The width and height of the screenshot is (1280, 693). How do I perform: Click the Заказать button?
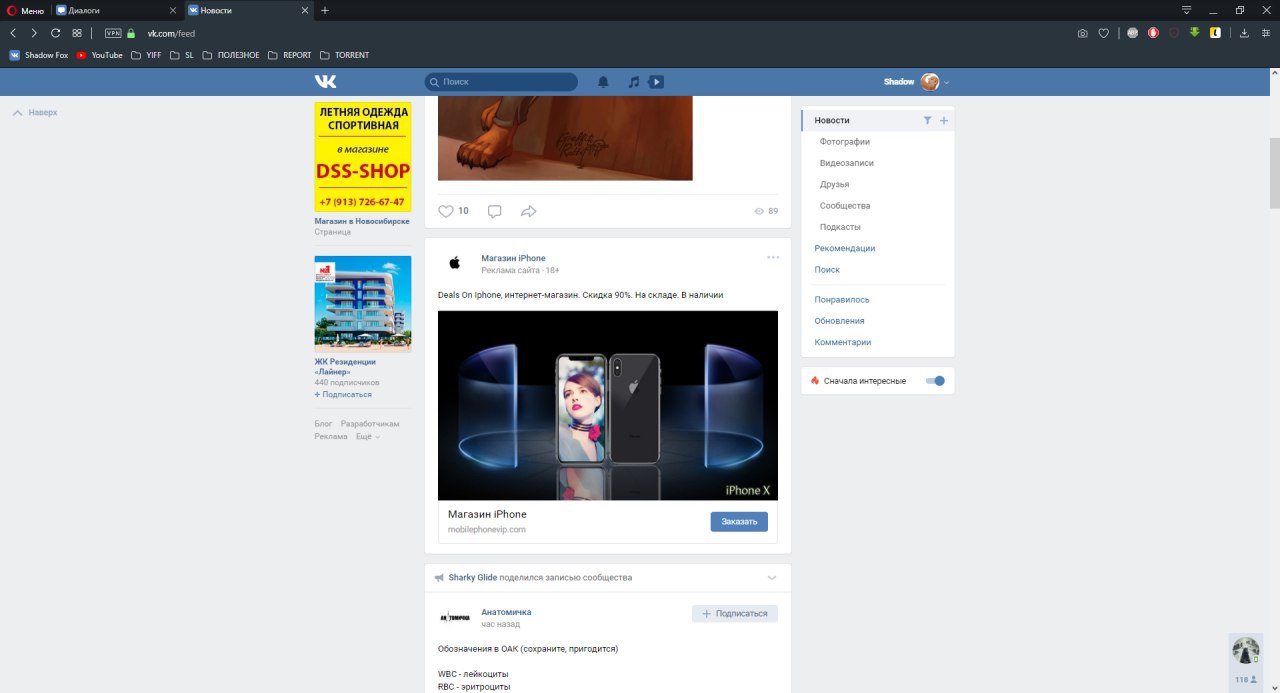click(739, 521)
